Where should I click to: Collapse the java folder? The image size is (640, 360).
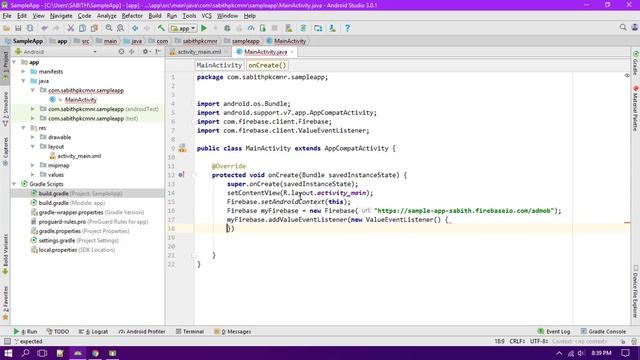24,81
